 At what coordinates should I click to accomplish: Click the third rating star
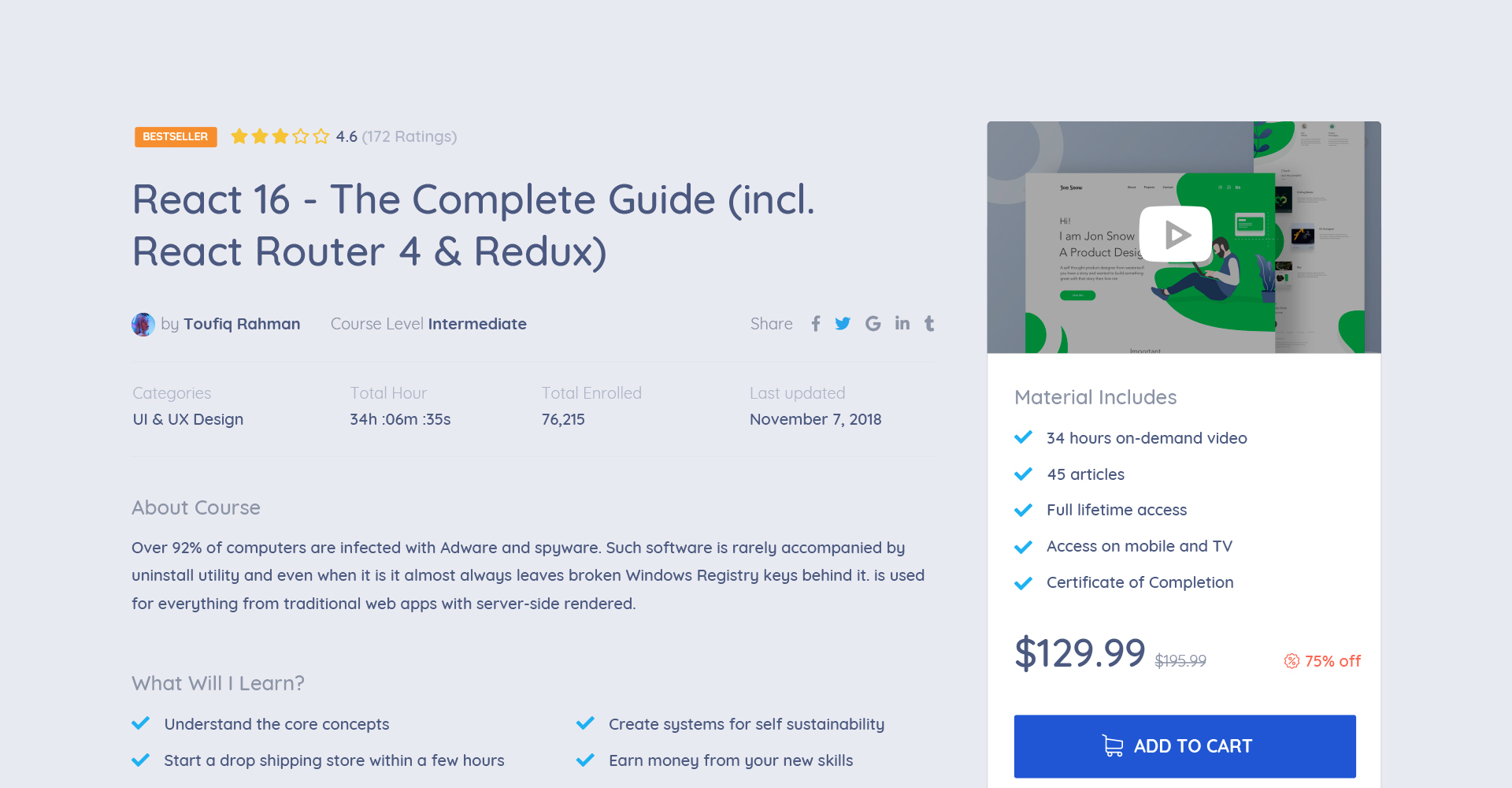pyautogui.click(x=280, y=136)
